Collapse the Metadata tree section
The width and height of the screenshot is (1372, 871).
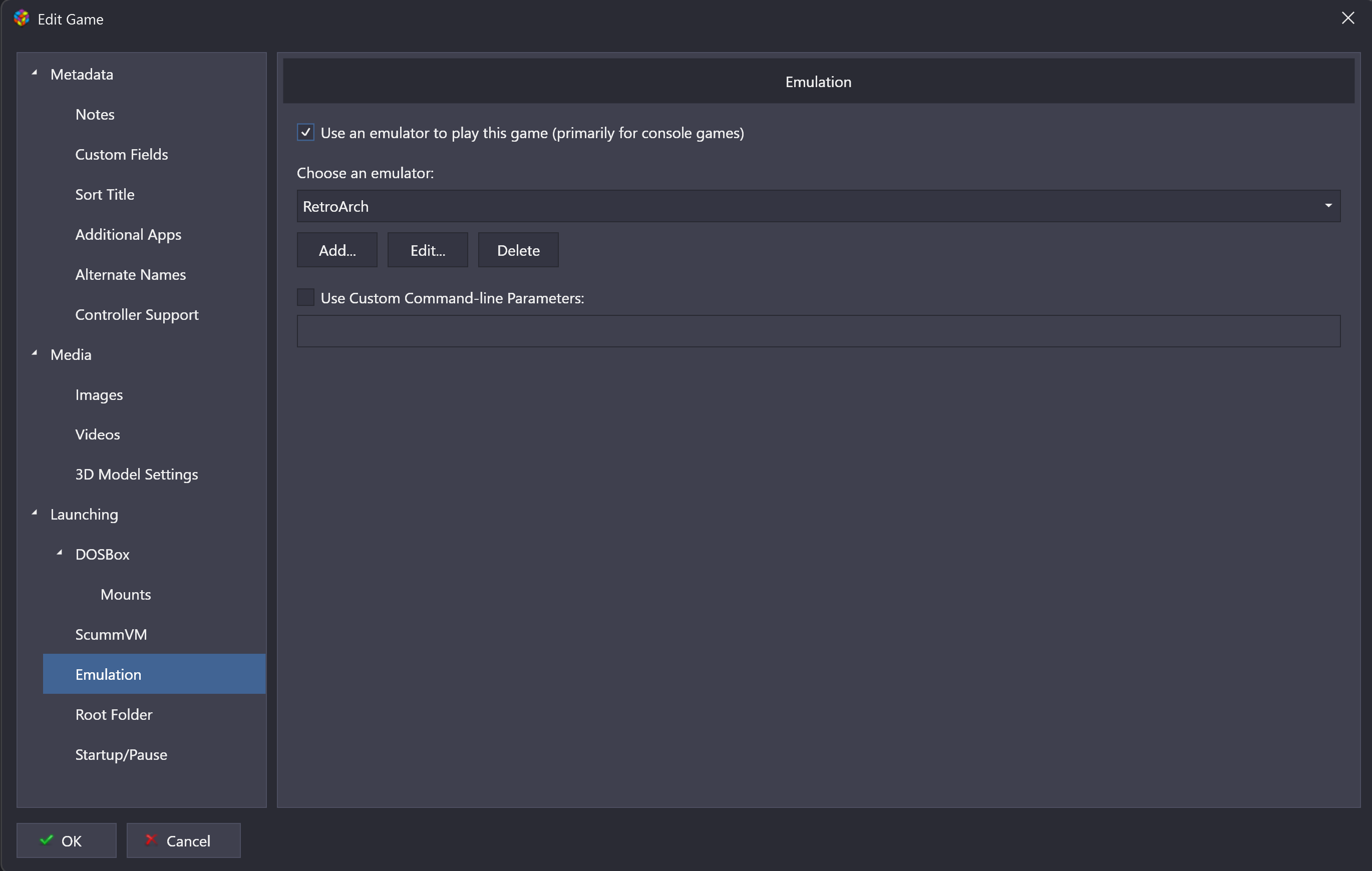point(35,73)
